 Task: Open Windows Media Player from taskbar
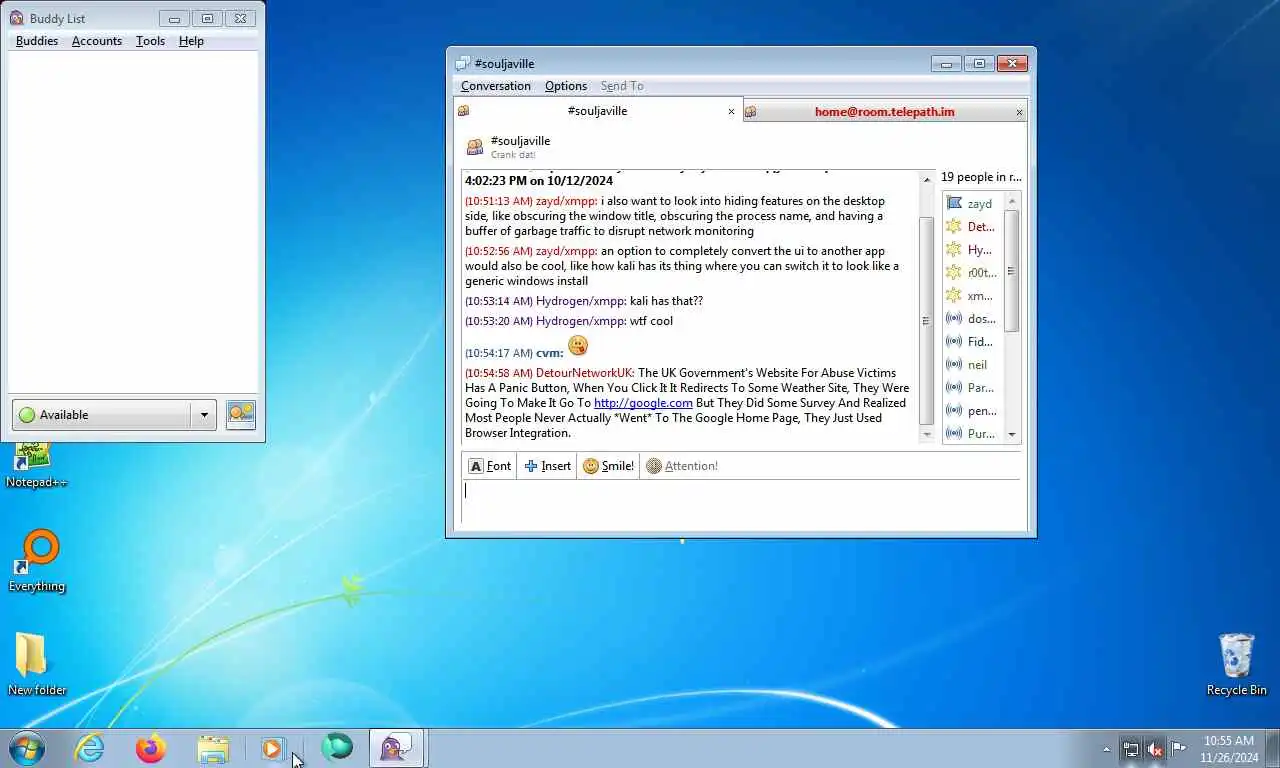point(273,748)
